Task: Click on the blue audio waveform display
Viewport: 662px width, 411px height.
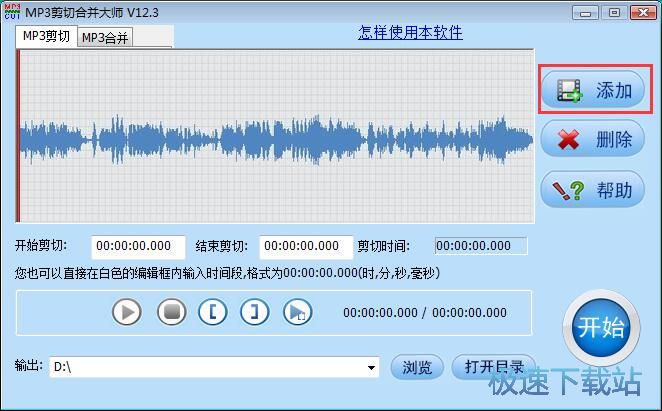Action: tap(277, 139)
